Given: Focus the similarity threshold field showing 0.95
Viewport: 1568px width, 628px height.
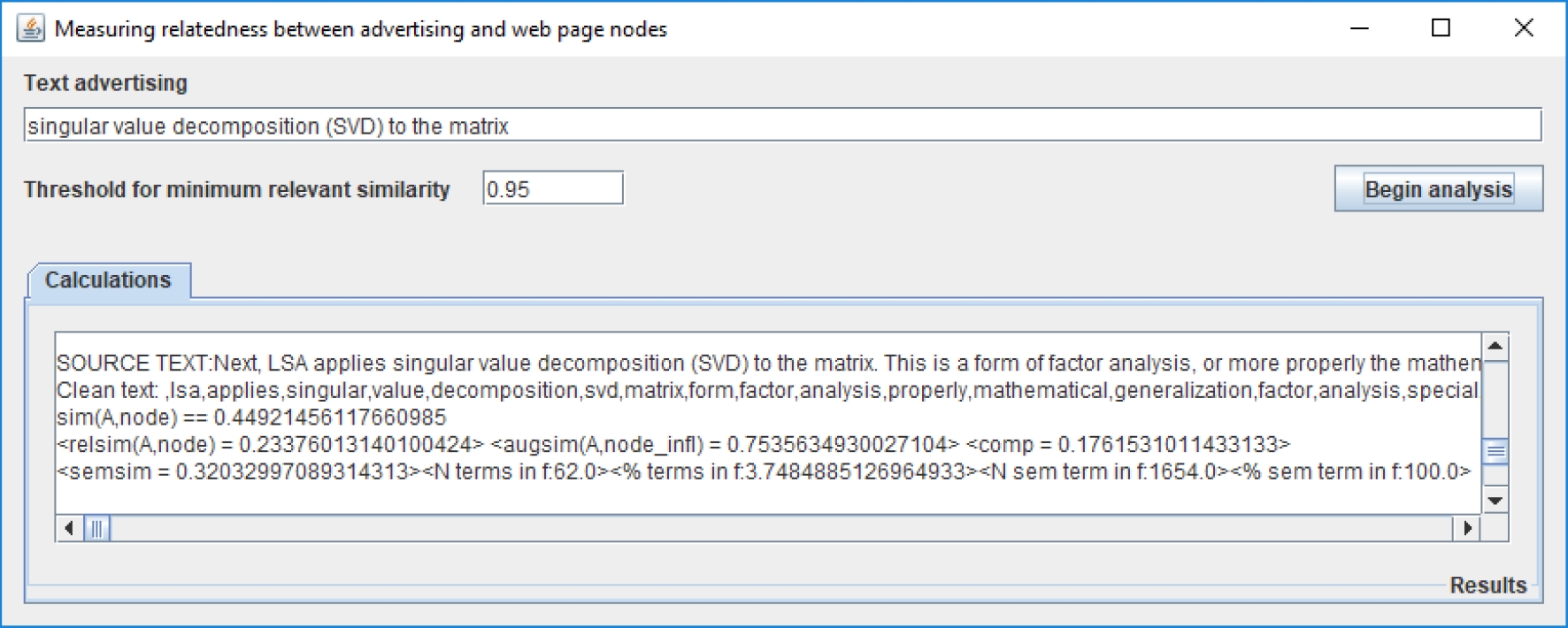Looking at the screenshot, I should tap(552, 188).
